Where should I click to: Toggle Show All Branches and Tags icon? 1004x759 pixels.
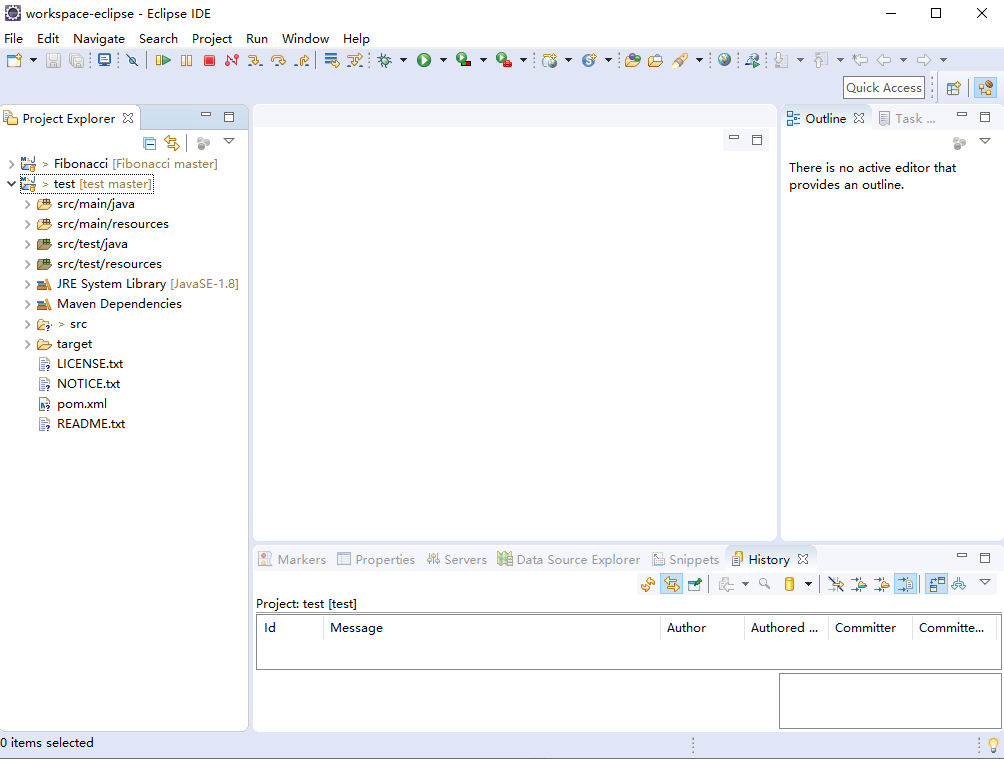[959, 584]
